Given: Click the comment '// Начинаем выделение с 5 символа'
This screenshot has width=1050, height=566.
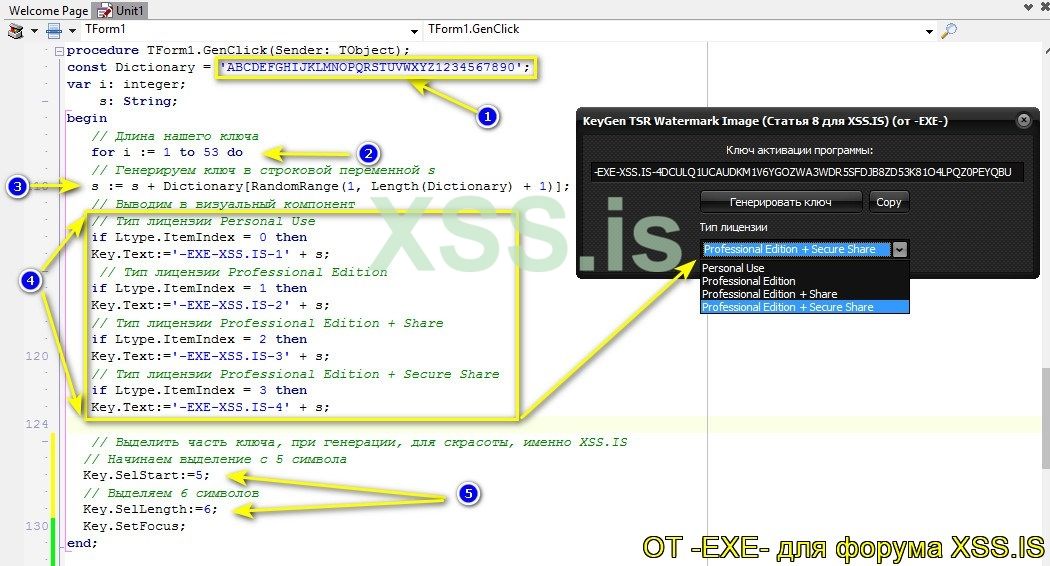Looking at the screenshot, I should pos(215,459).
